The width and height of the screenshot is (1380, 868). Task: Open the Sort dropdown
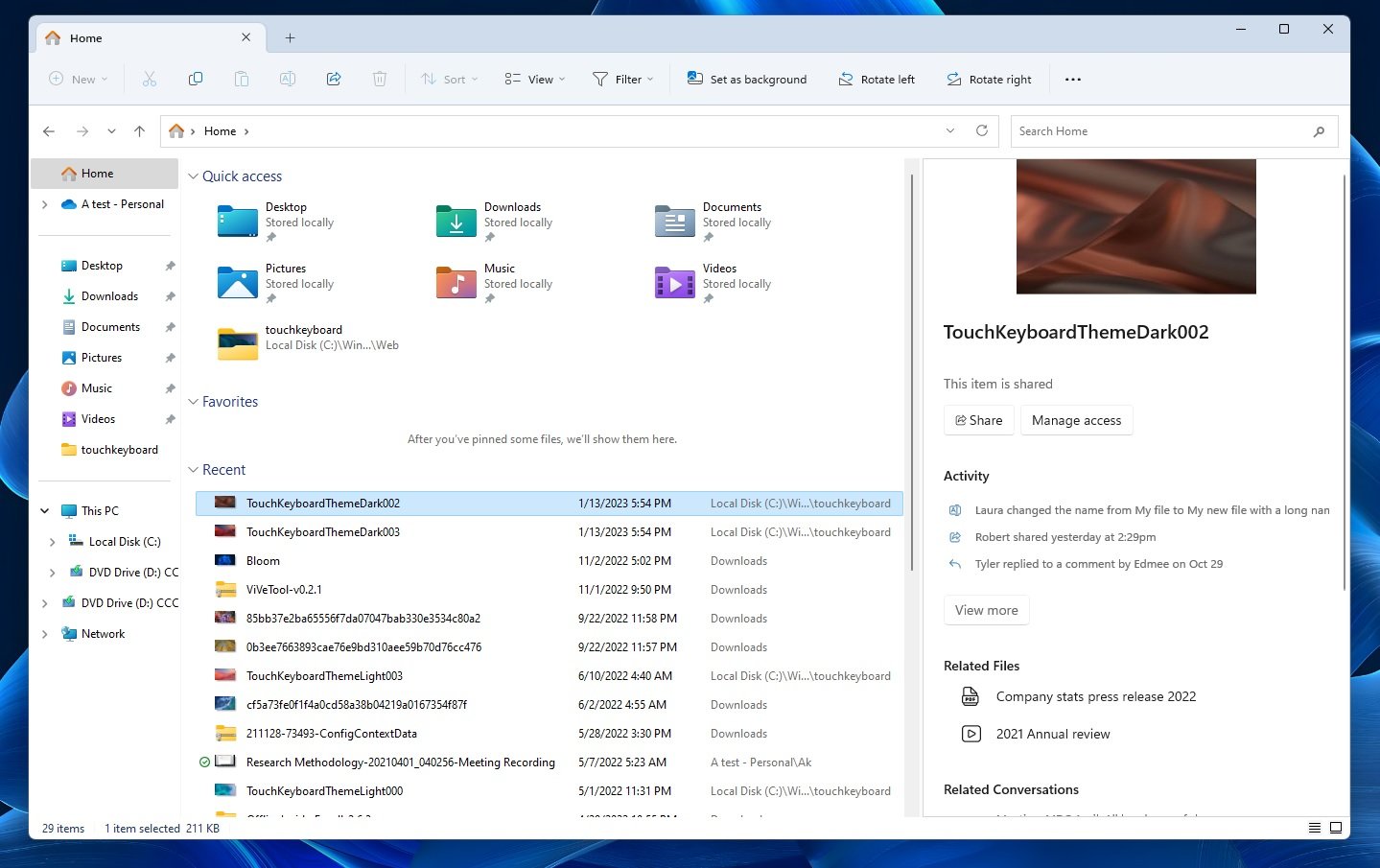448,79
